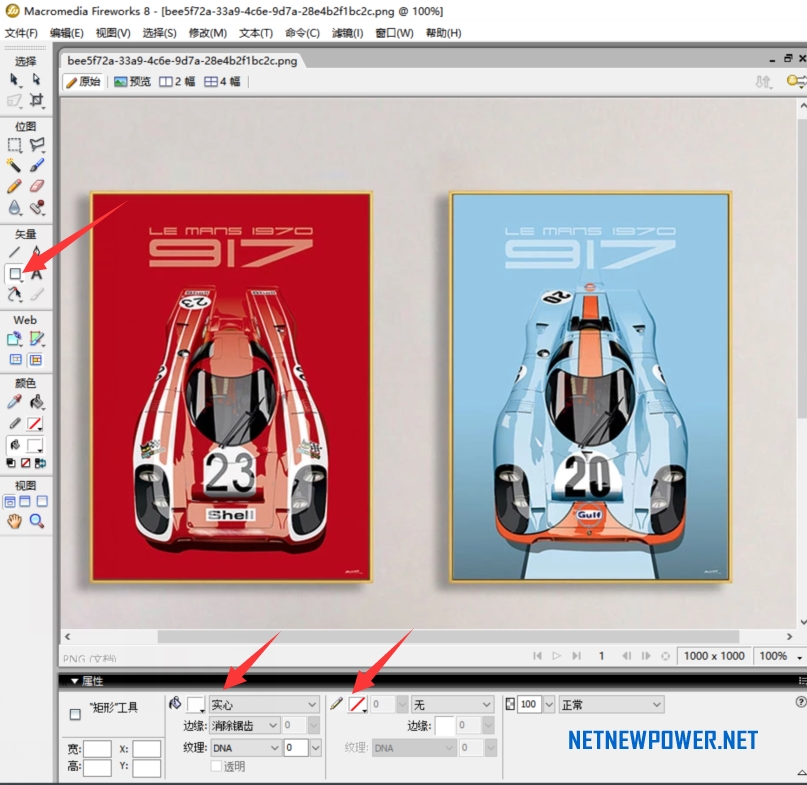Open the toolbar stroke color swatch
This screenshot has height=785, width=807.
coord(35,424)
